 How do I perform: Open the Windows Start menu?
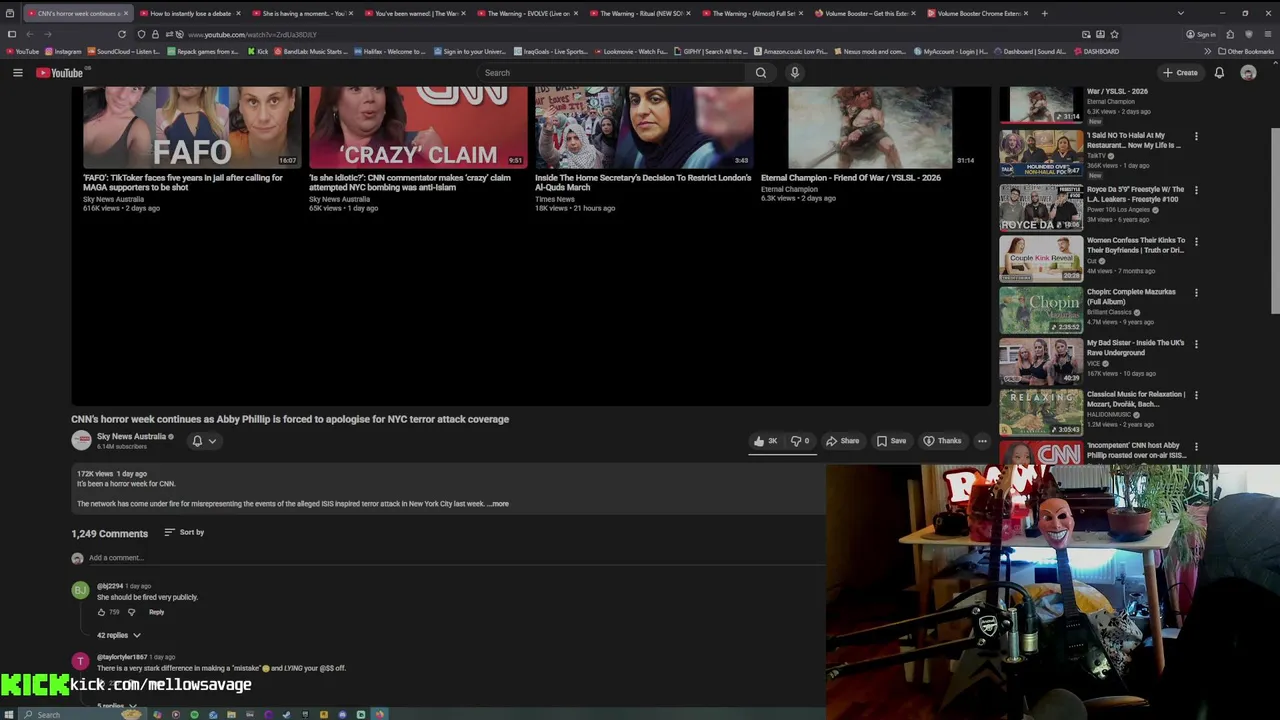click(10, 714)
